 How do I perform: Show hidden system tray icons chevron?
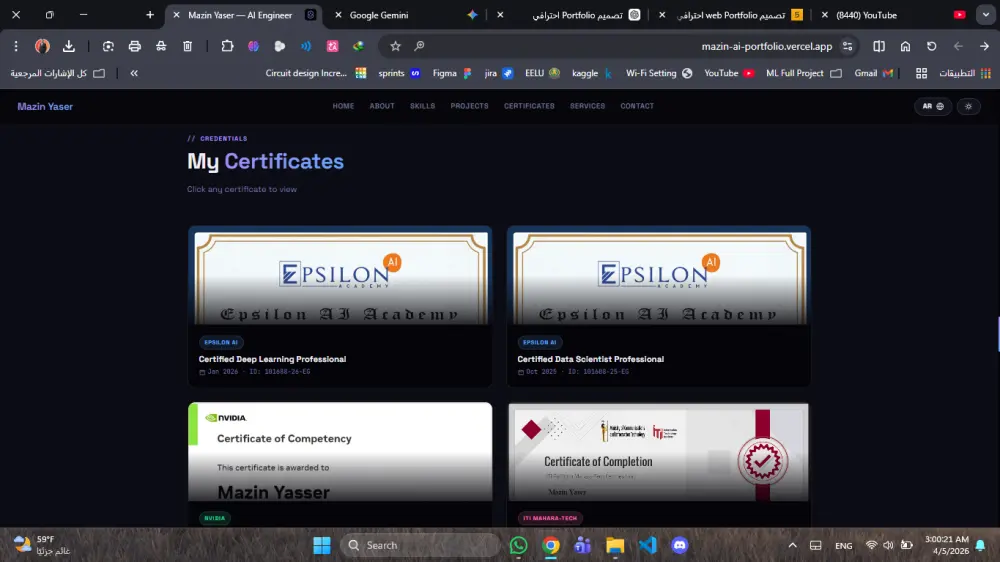pyautogui.click(x=792, y=545)
